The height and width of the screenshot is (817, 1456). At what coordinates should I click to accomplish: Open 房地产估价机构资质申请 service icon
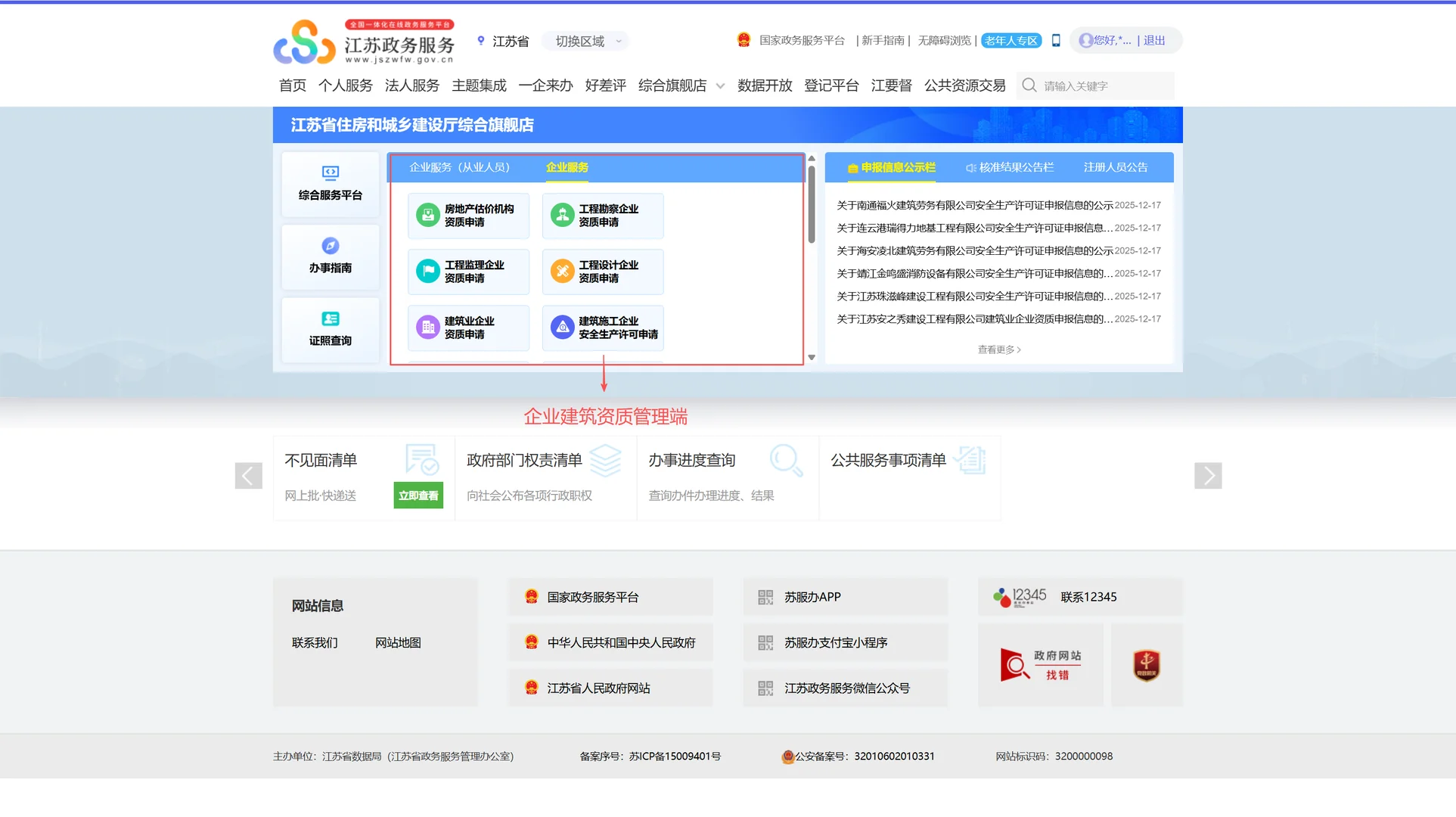pyautogui.click(x=467, y=216)
